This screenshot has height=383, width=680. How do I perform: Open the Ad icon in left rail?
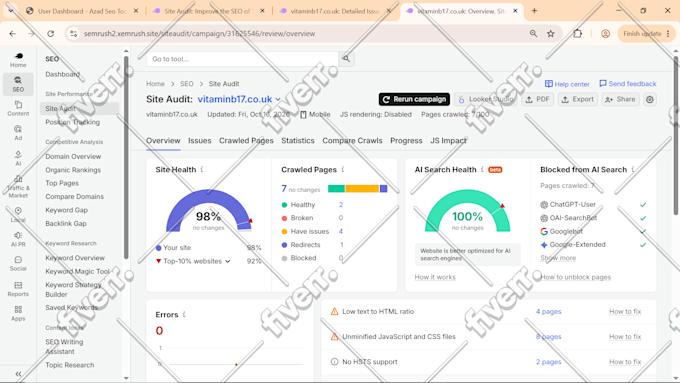[x=18, y=133]
